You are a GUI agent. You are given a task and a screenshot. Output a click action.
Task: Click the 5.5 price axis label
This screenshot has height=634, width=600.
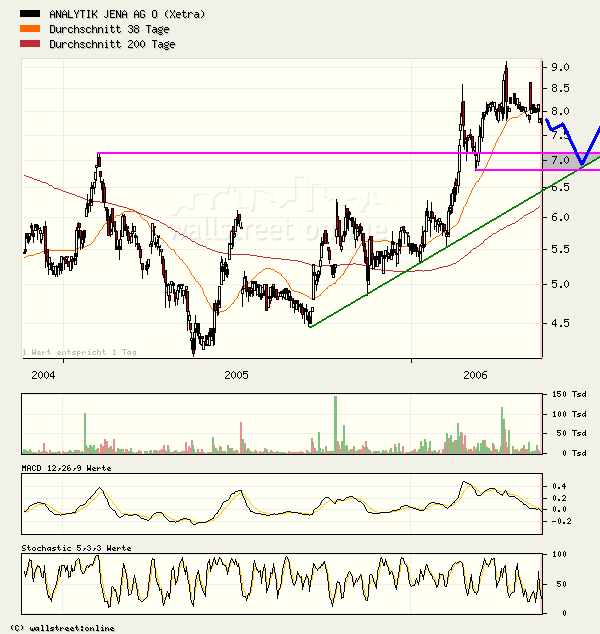point(560,249)
